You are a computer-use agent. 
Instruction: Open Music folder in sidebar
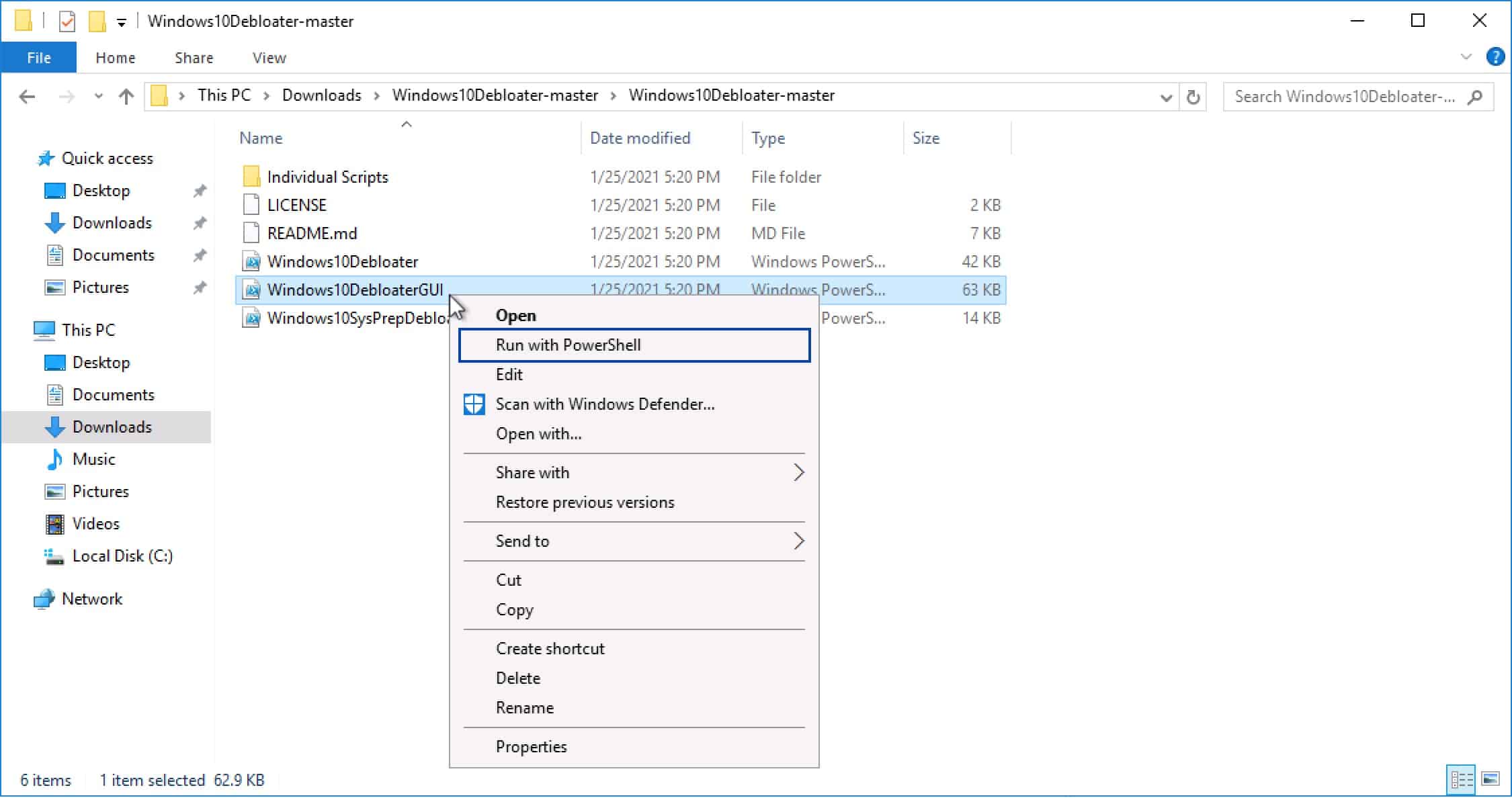click(93, 459)
